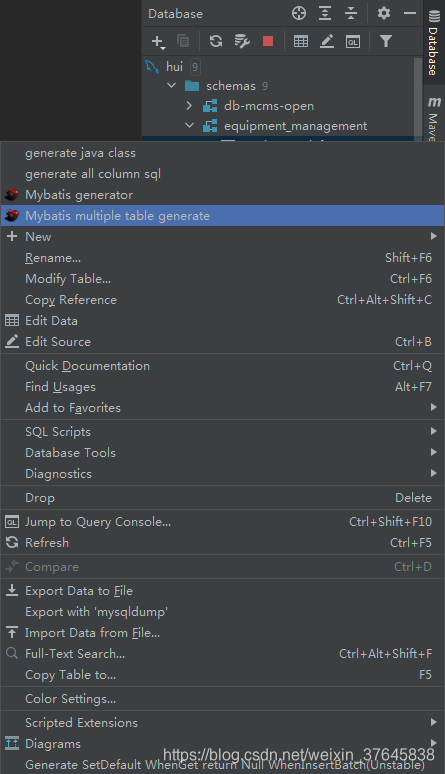Open Database panel settings gear

coord(384,13)
